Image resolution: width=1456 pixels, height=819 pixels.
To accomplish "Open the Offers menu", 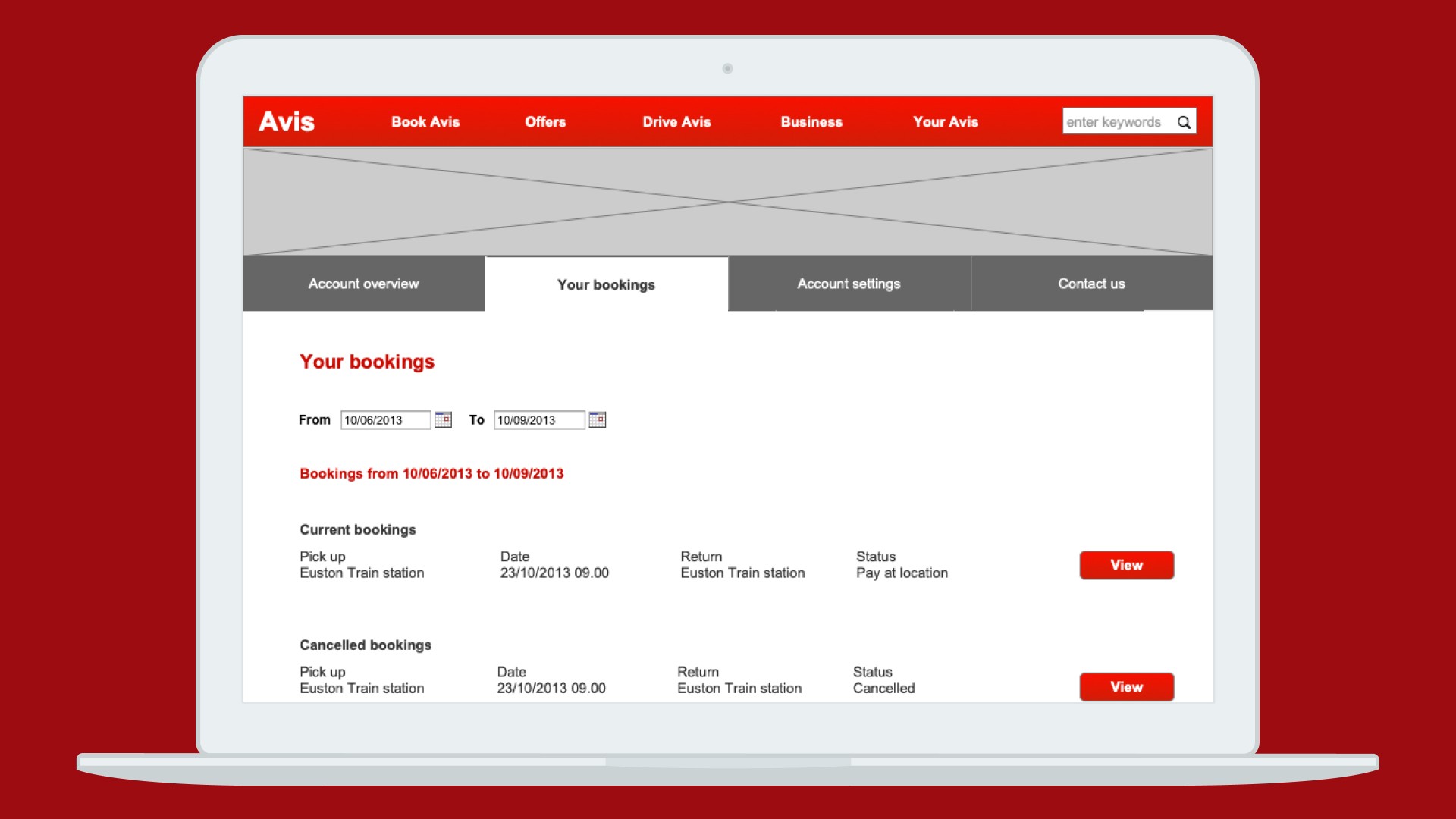I will [x=545, y=121].
